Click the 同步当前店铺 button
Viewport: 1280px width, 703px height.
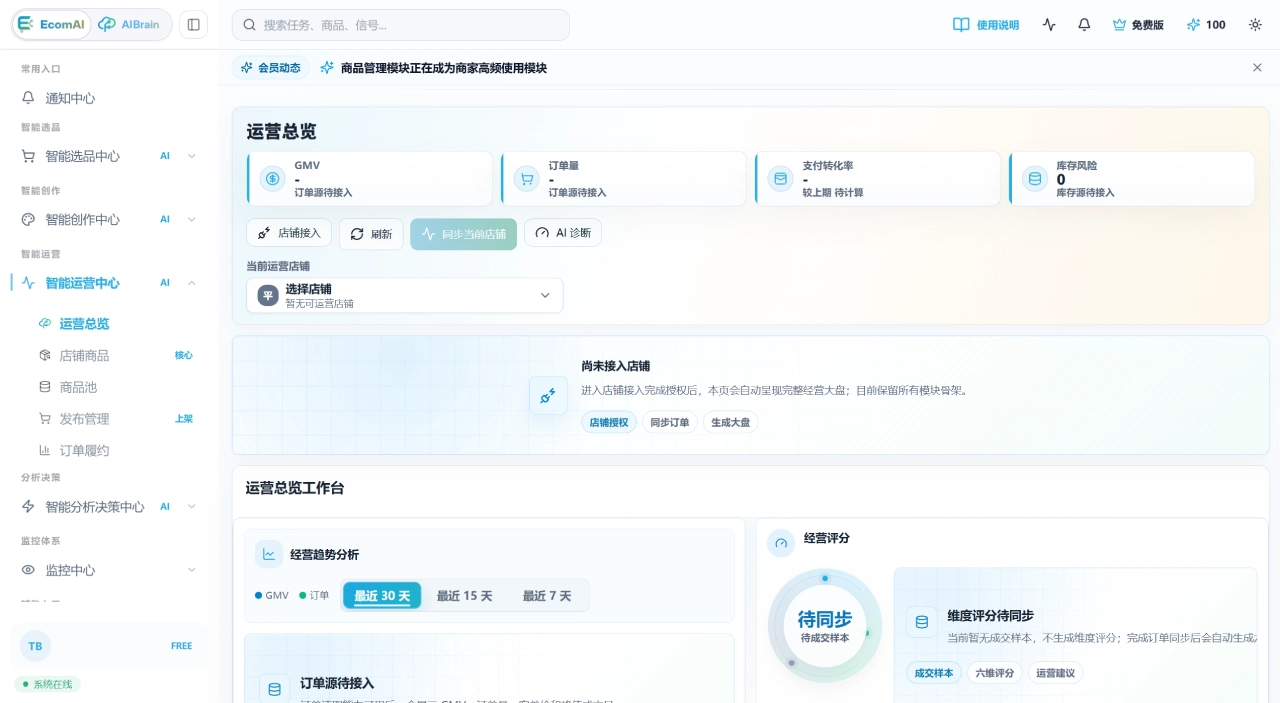(x=463, y=234)
